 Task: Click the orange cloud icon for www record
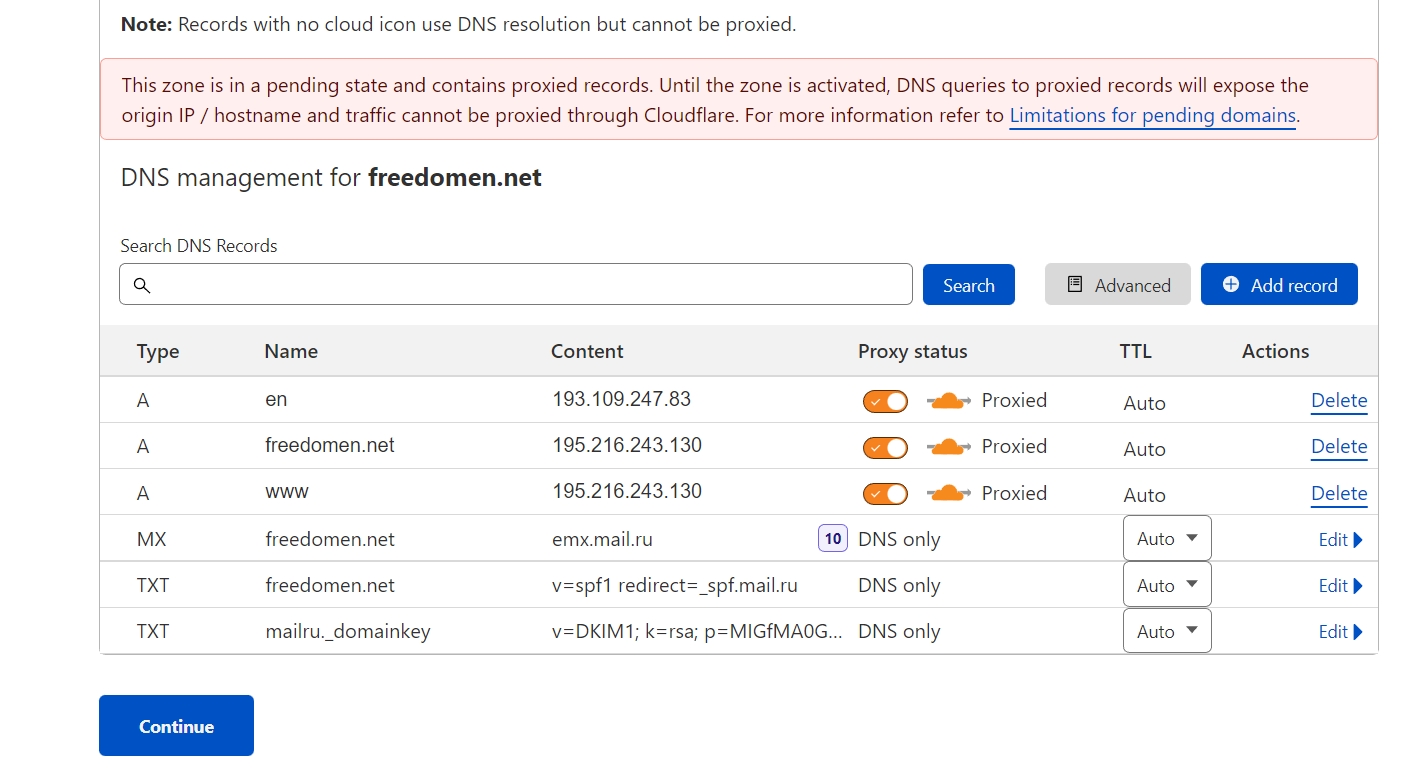coord(948,493)
